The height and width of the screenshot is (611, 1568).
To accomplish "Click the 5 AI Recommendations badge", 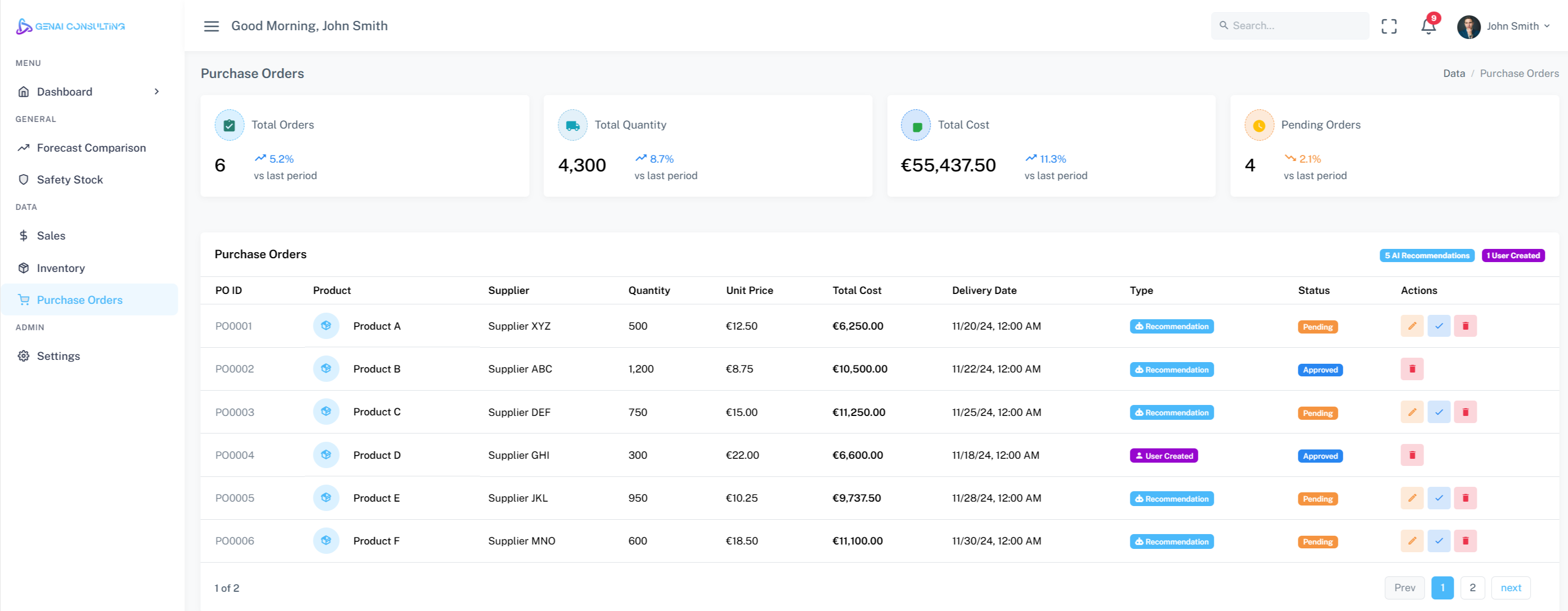I will (1426, 255).
